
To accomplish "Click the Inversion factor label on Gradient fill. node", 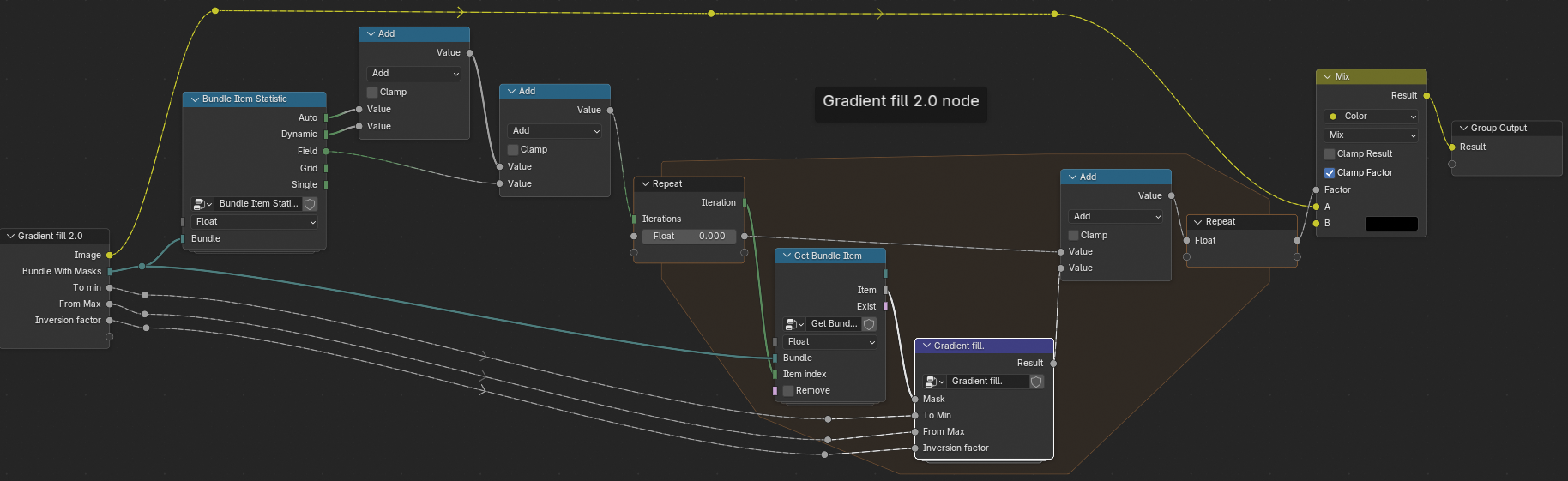I will pos(956,448).
